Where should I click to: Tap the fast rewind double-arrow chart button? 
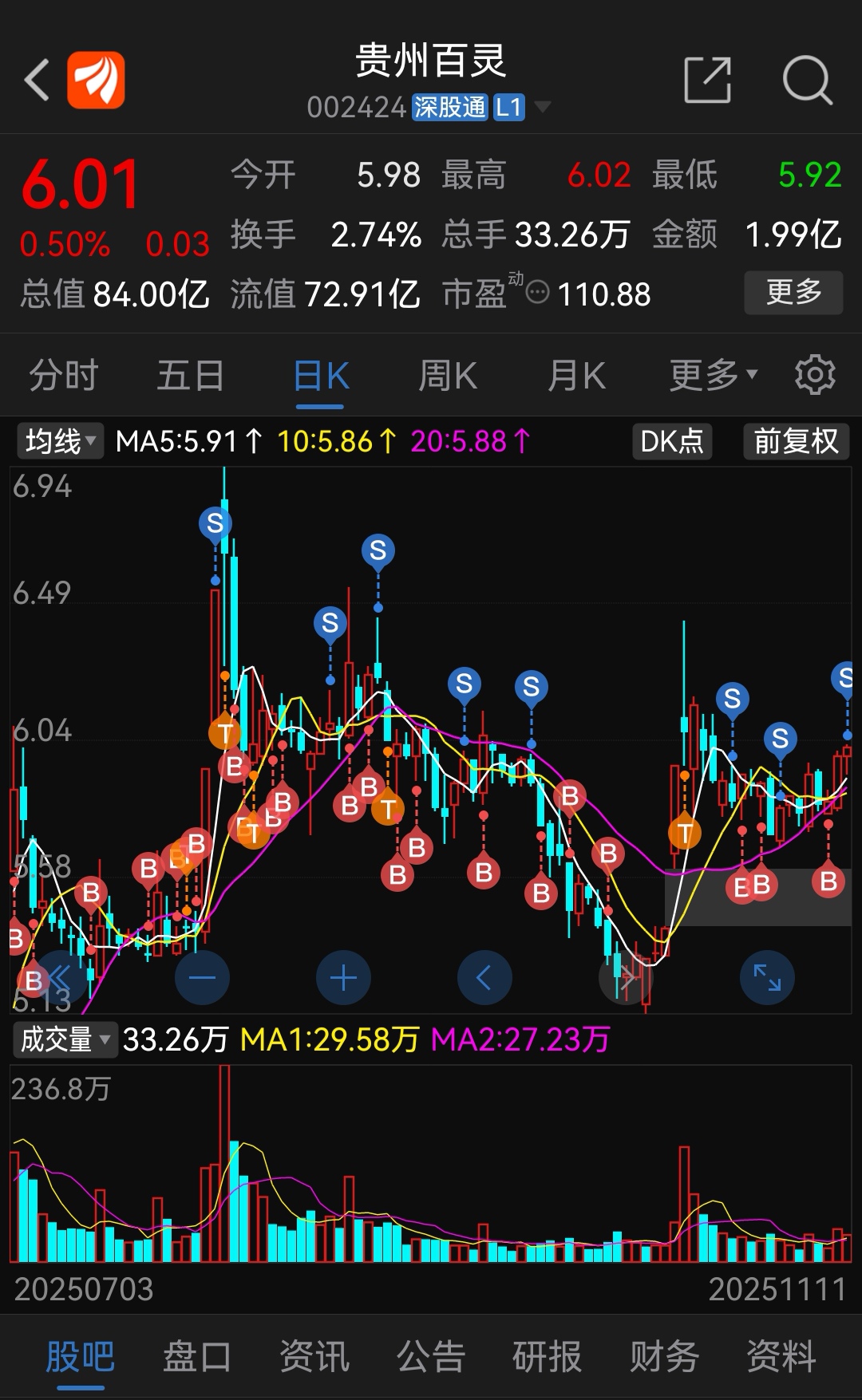(61, 977)
